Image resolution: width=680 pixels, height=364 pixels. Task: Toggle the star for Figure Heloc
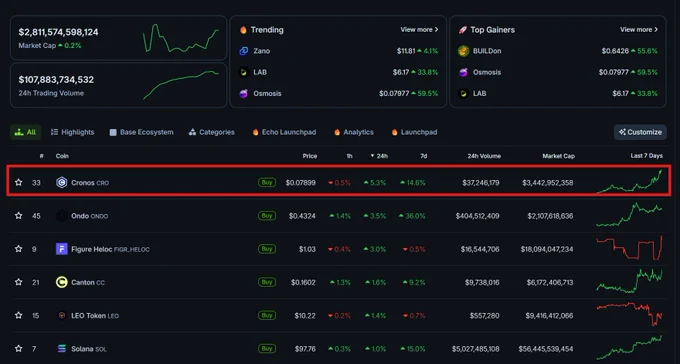click(18, 249)
